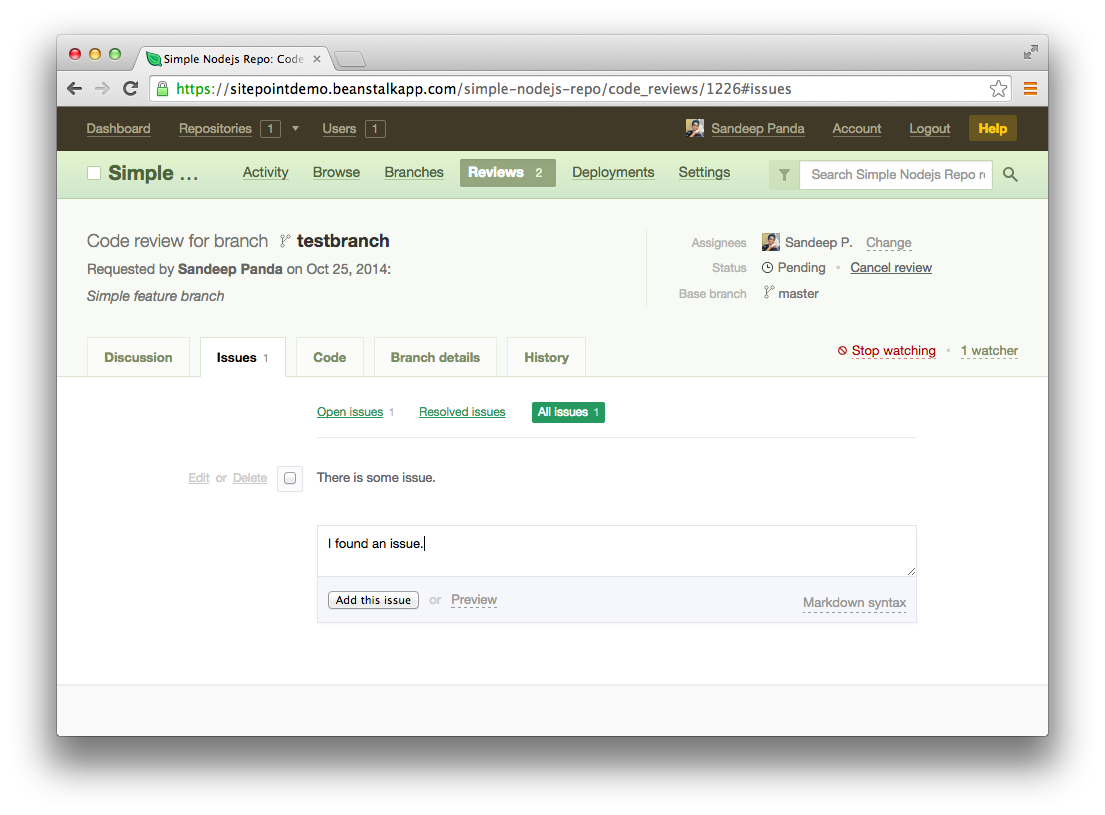This screenshot has height=815, width=1105.
Task: Mark 'There is some issue' as resolved
Action: click(x=290, y=478)
